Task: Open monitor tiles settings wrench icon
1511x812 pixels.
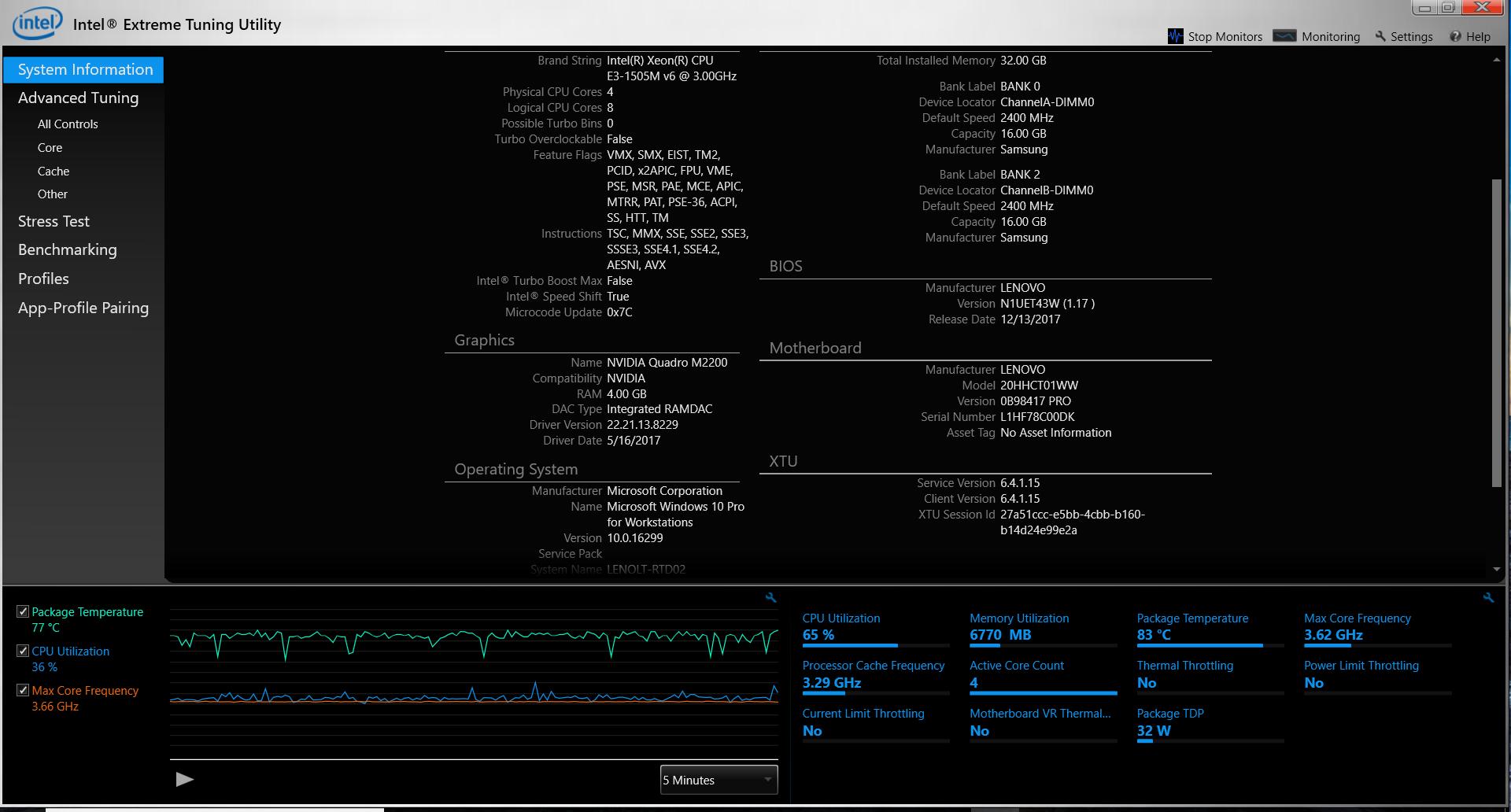Action: coord(1488,598)
